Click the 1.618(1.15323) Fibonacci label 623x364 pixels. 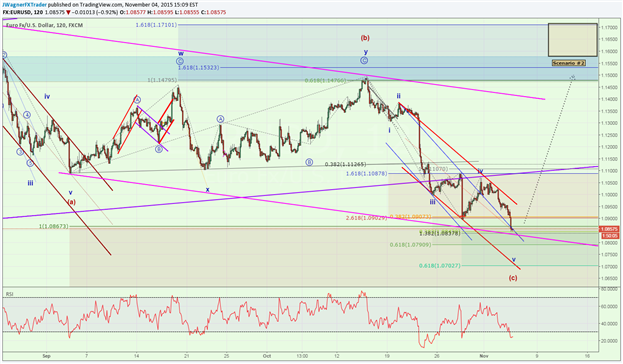point(198,68)
